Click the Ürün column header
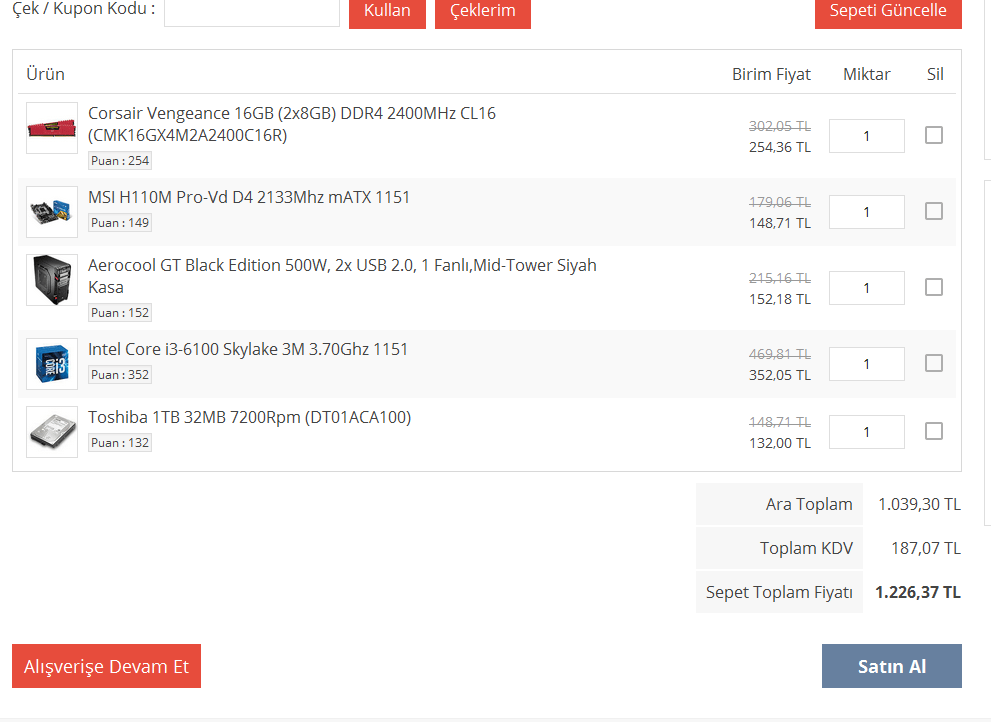 [46, 74]
